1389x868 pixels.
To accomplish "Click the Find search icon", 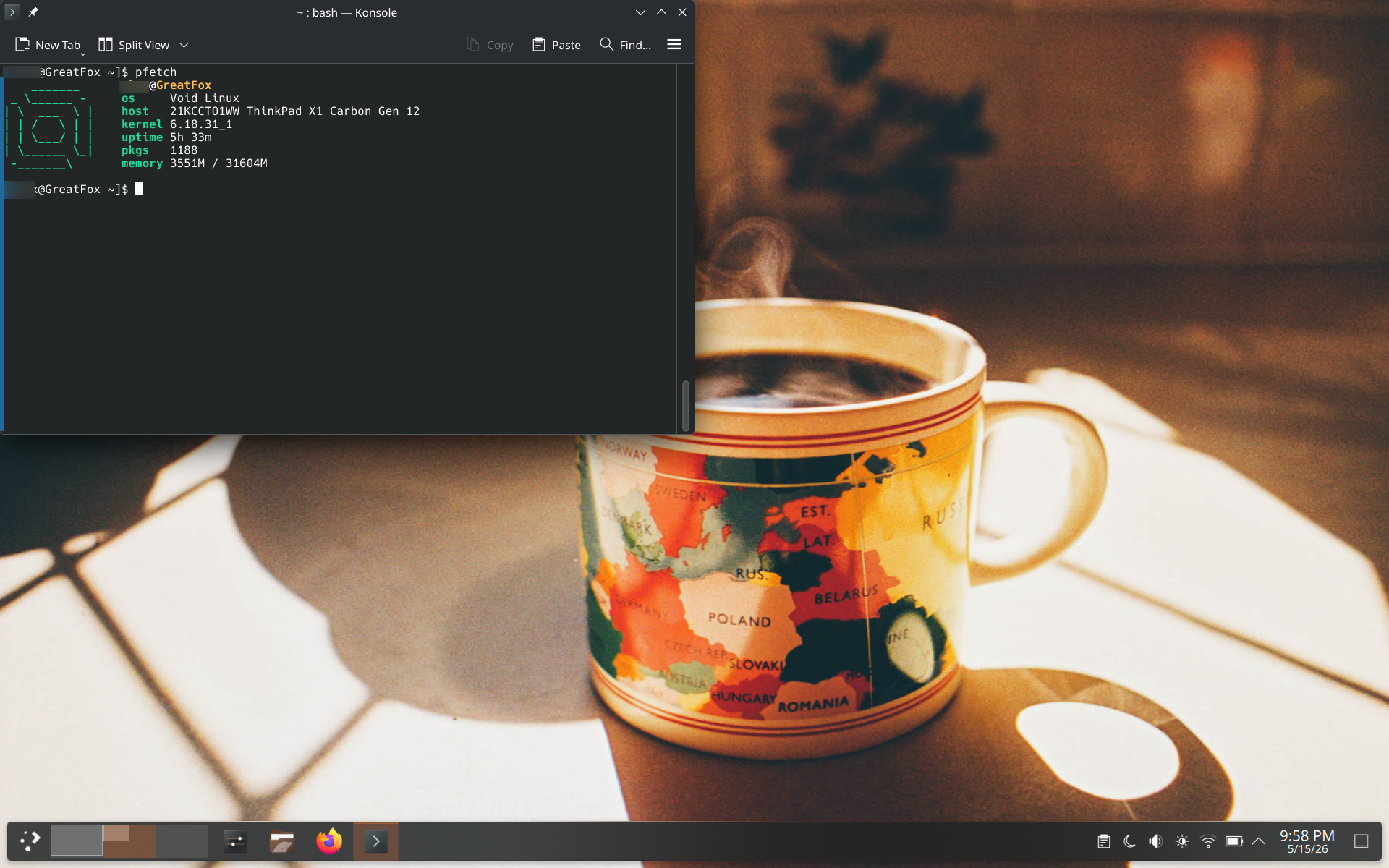I will 606,45.
